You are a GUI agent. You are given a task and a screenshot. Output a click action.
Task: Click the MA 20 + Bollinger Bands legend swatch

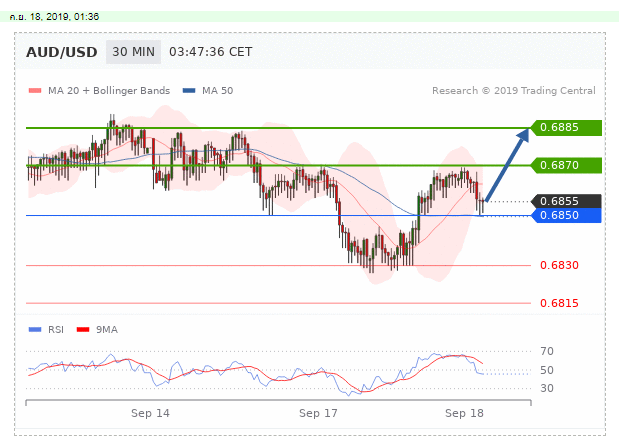(x=35, y=91)
